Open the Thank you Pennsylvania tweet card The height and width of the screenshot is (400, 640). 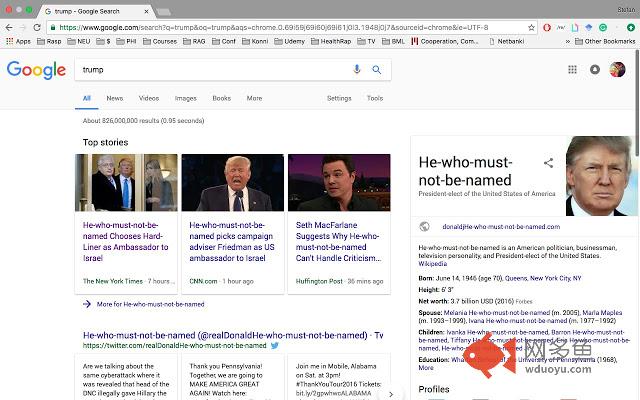pos(232,378)
